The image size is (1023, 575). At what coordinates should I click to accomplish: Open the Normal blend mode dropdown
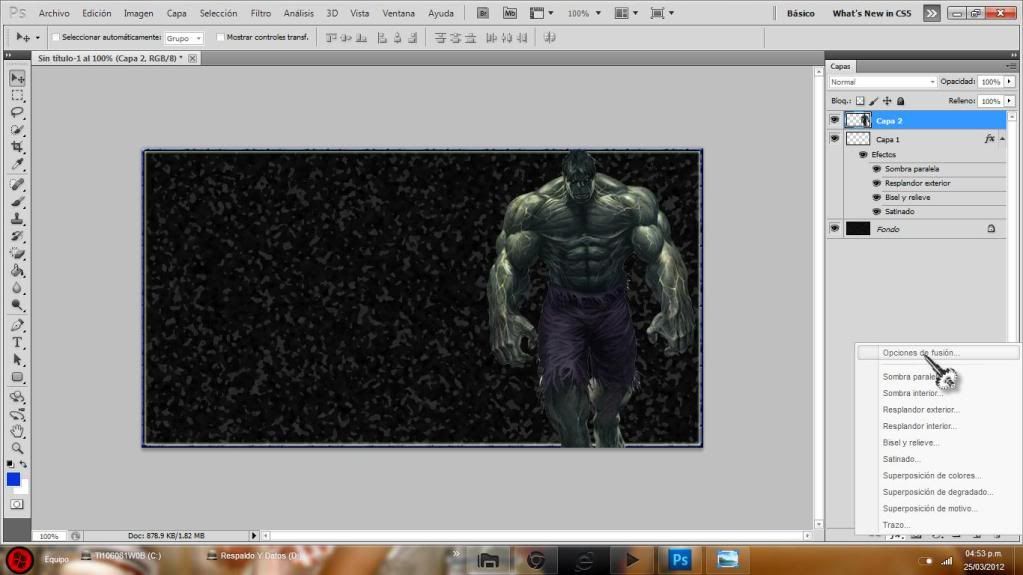tap(882, 82)
